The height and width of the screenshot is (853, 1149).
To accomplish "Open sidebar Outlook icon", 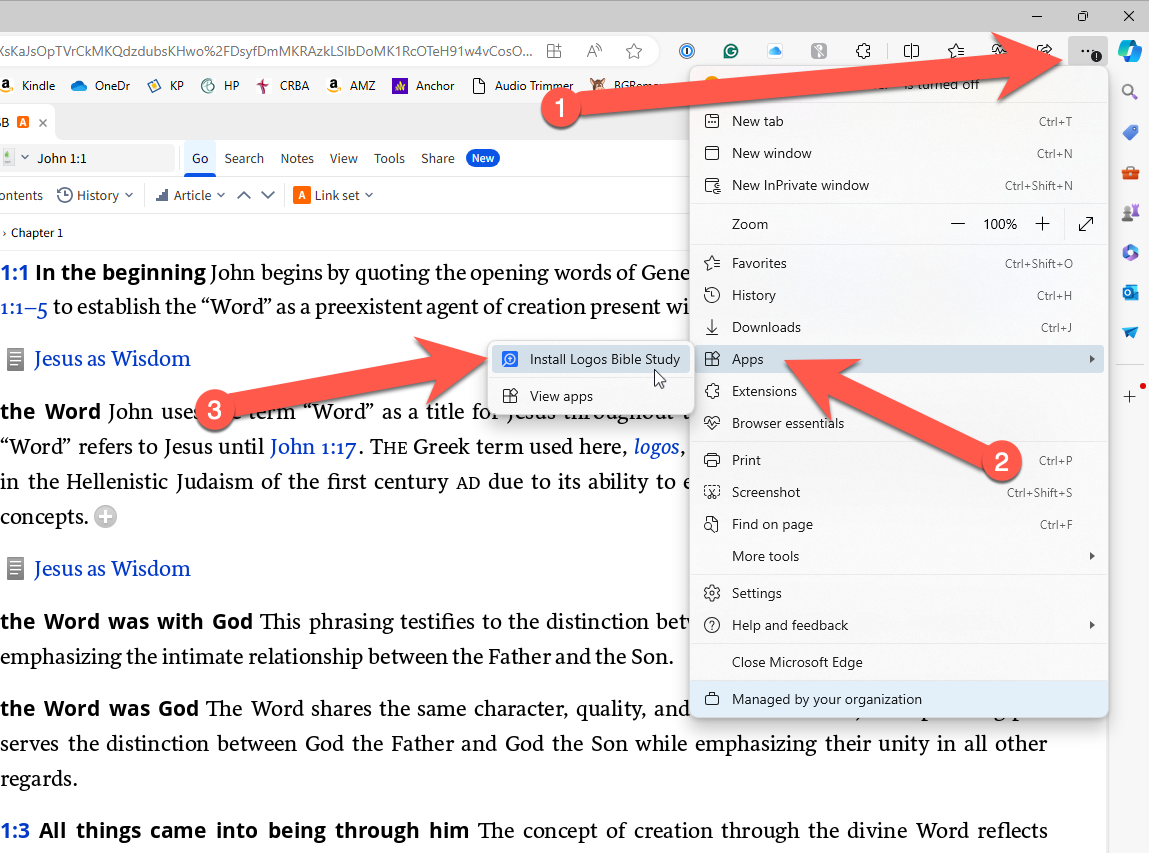I will tap(1129, 292).
